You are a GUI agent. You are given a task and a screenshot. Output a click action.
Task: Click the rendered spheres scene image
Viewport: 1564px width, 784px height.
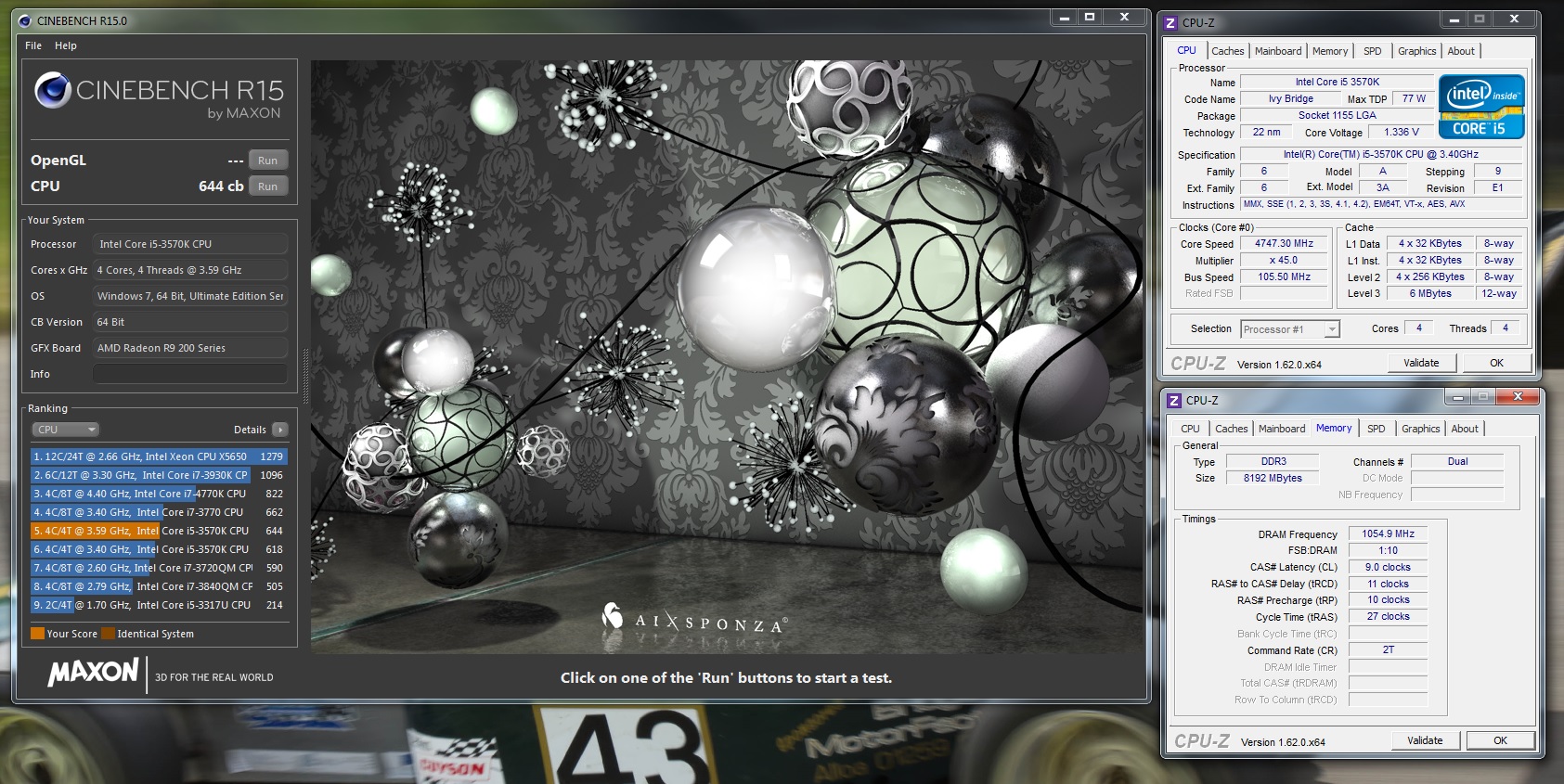click(727, 357)
